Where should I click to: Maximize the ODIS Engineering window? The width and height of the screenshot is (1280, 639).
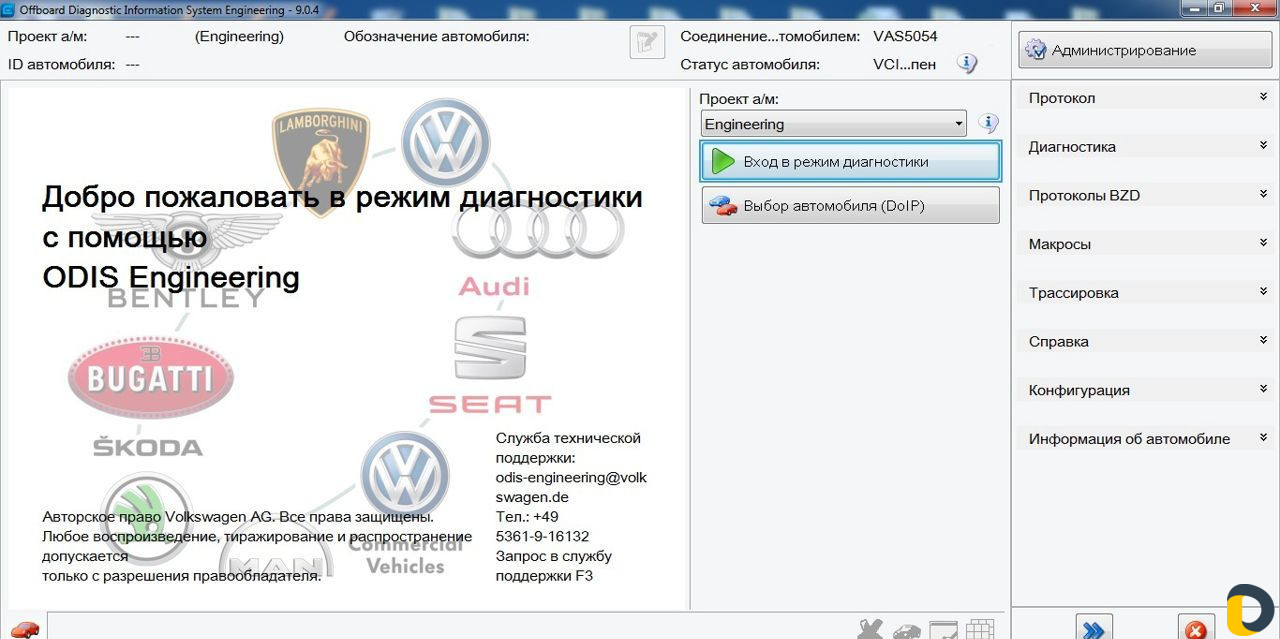[x=1219, y=8]
